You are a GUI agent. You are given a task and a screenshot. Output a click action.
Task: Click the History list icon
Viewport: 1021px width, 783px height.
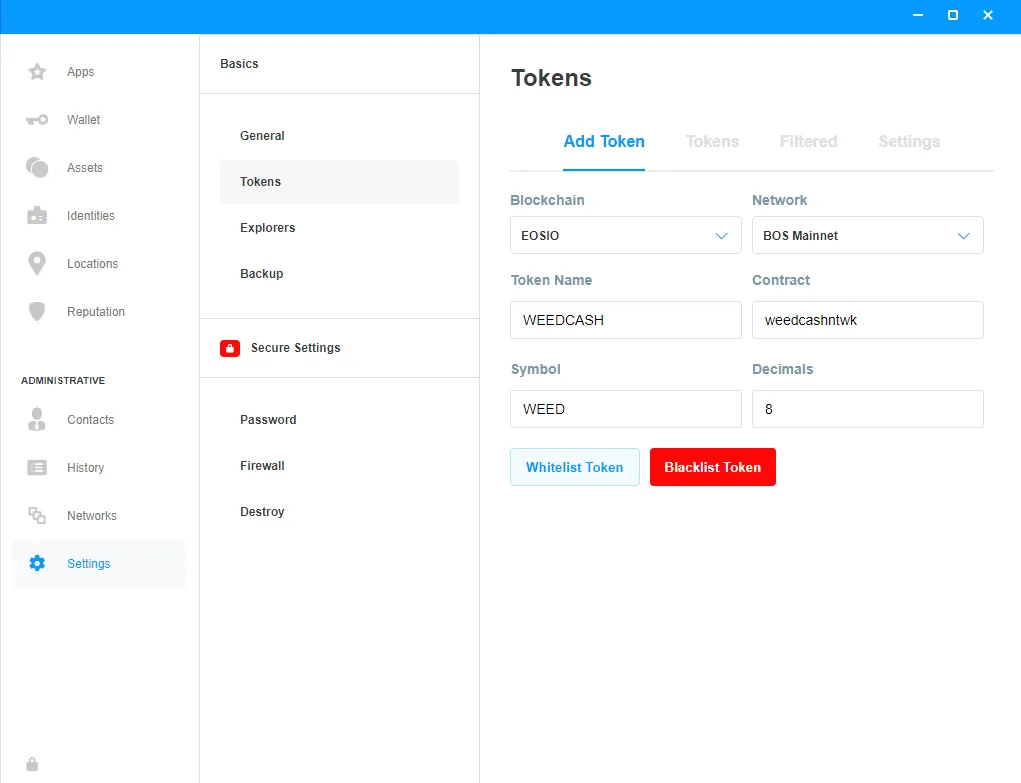(x=37, y=468)
